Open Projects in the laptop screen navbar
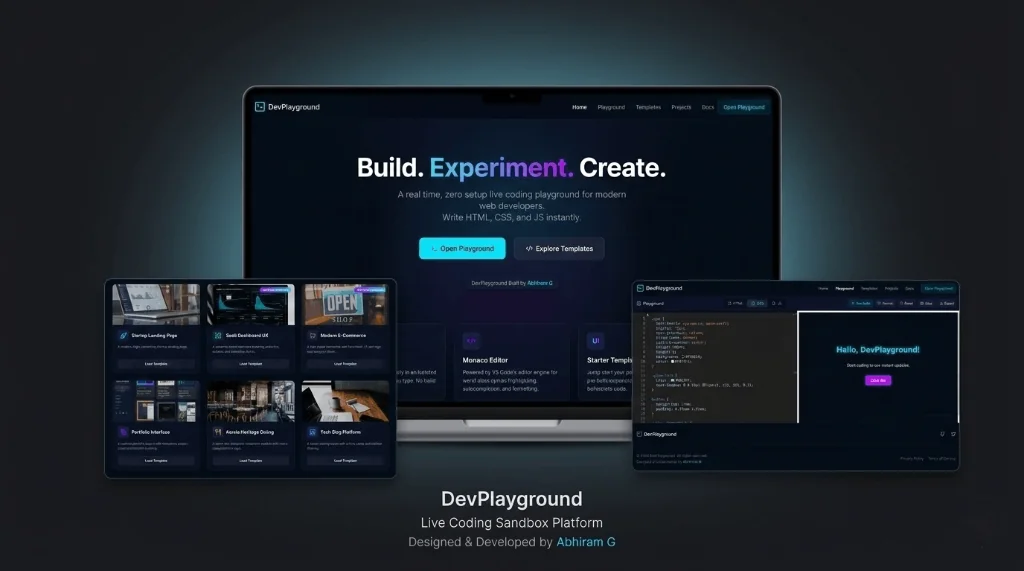This screenshot has width=1024, height=571. [x=681, y=107]
